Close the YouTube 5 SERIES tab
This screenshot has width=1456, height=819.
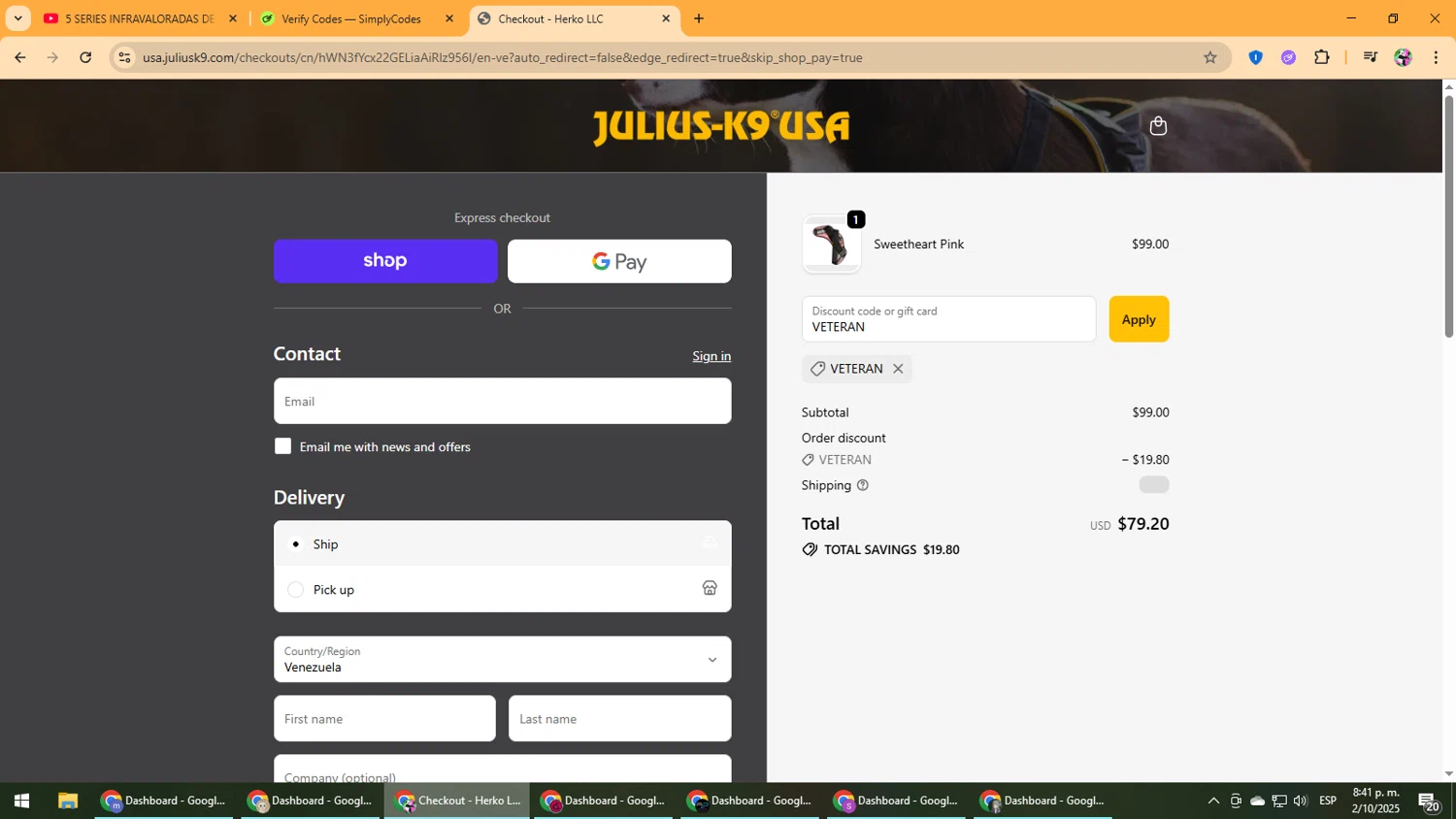coord(233,18)
